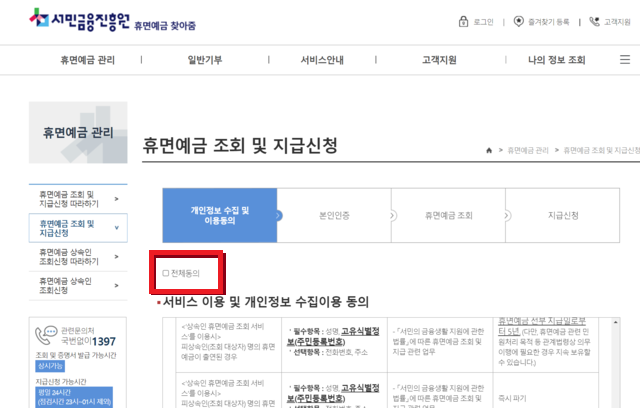Viewport: 640px width, 408px height.
Task: Expand arrow beside 지급신청 따라하기 sidebar item
Action: click(117, 199)
